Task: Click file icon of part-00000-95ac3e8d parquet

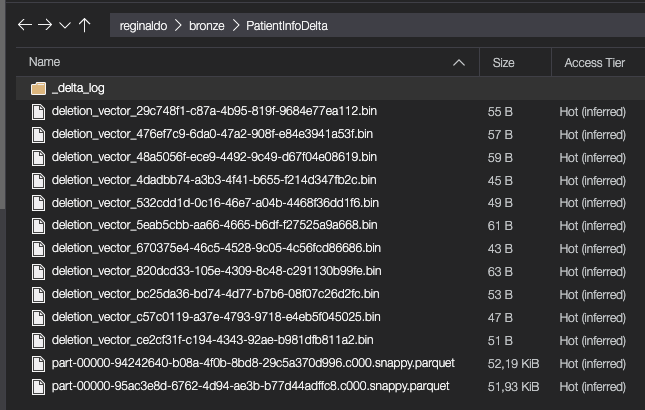Action: (x=39, y=387)
